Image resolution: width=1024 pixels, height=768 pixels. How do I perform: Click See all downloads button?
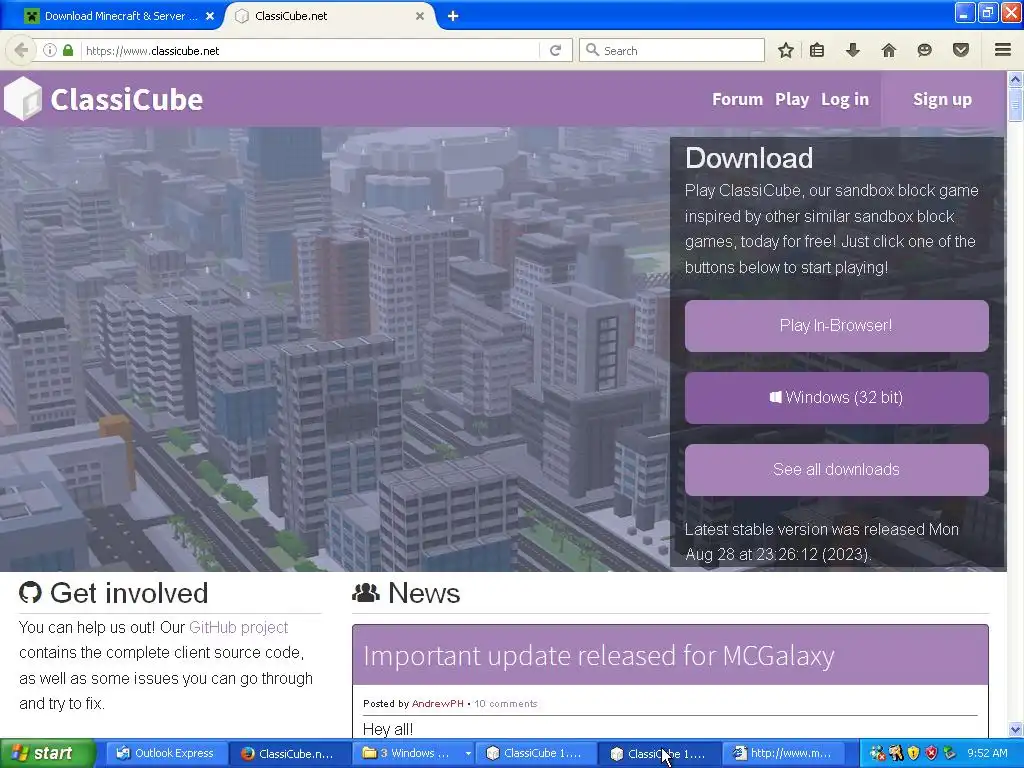click(837, 470)
